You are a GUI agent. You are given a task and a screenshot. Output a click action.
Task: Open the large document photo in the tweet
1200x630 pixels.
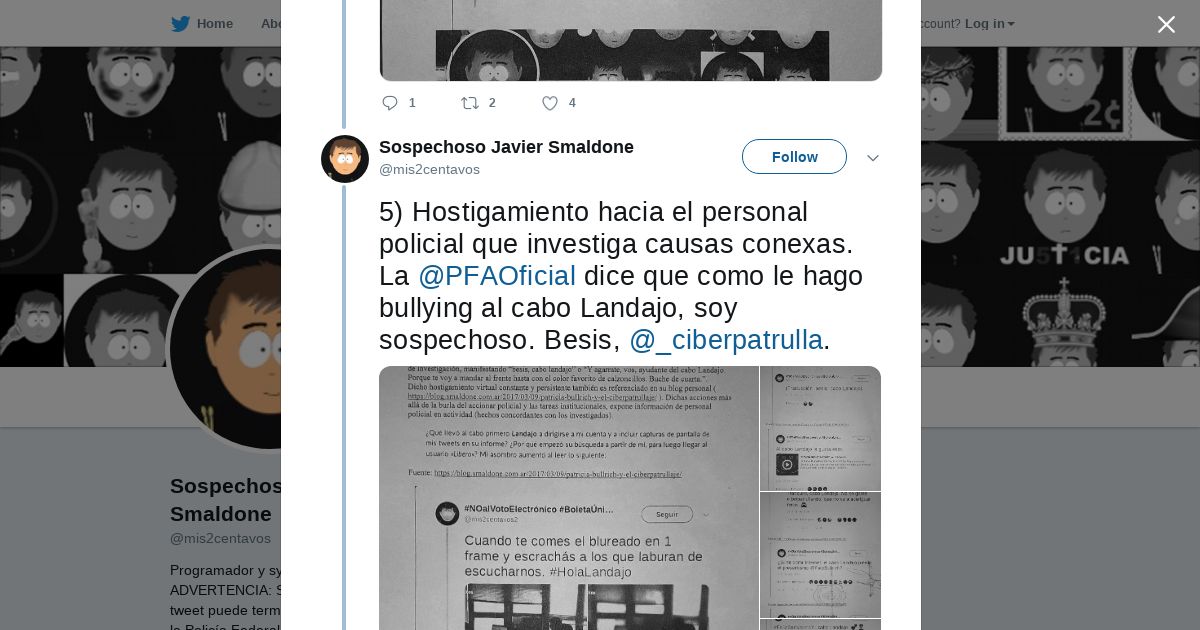[x=569, y=498]
